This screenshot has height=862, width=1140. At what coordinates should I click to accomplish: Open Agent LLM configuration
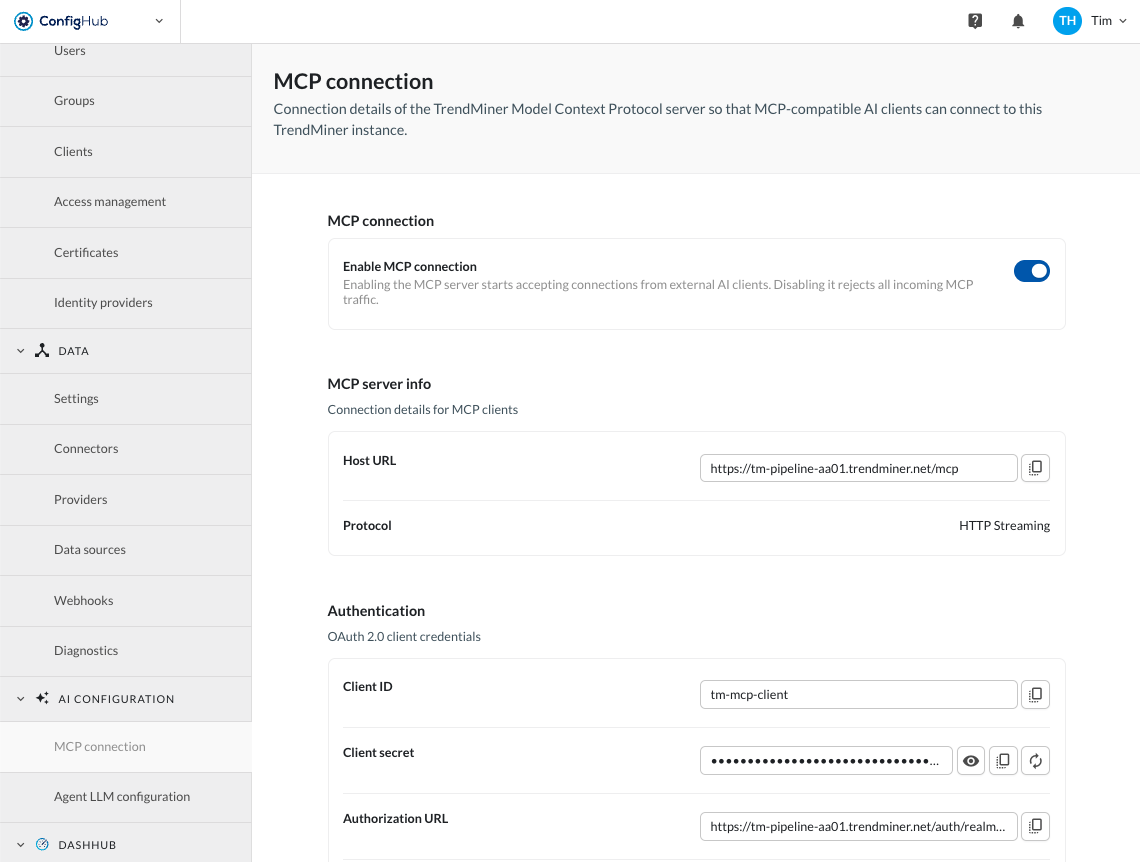pos(126,797)
